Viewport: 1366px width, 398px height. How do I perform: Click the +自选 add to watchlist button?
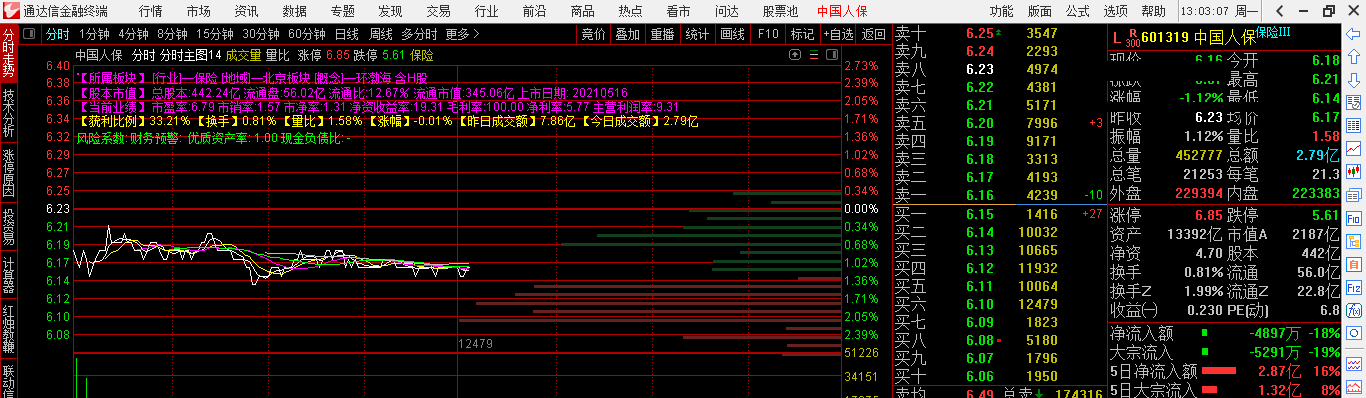(x=837, y=34)
